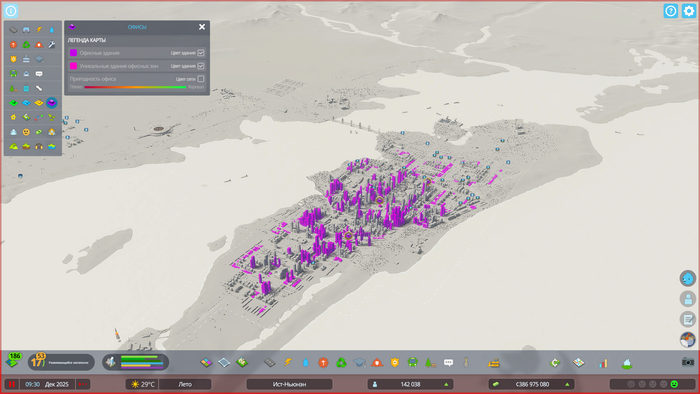Toggle building color for unique office buildings
Viewport: 700px width, 394px height.
pyautogui.click(x=201, y=66)
